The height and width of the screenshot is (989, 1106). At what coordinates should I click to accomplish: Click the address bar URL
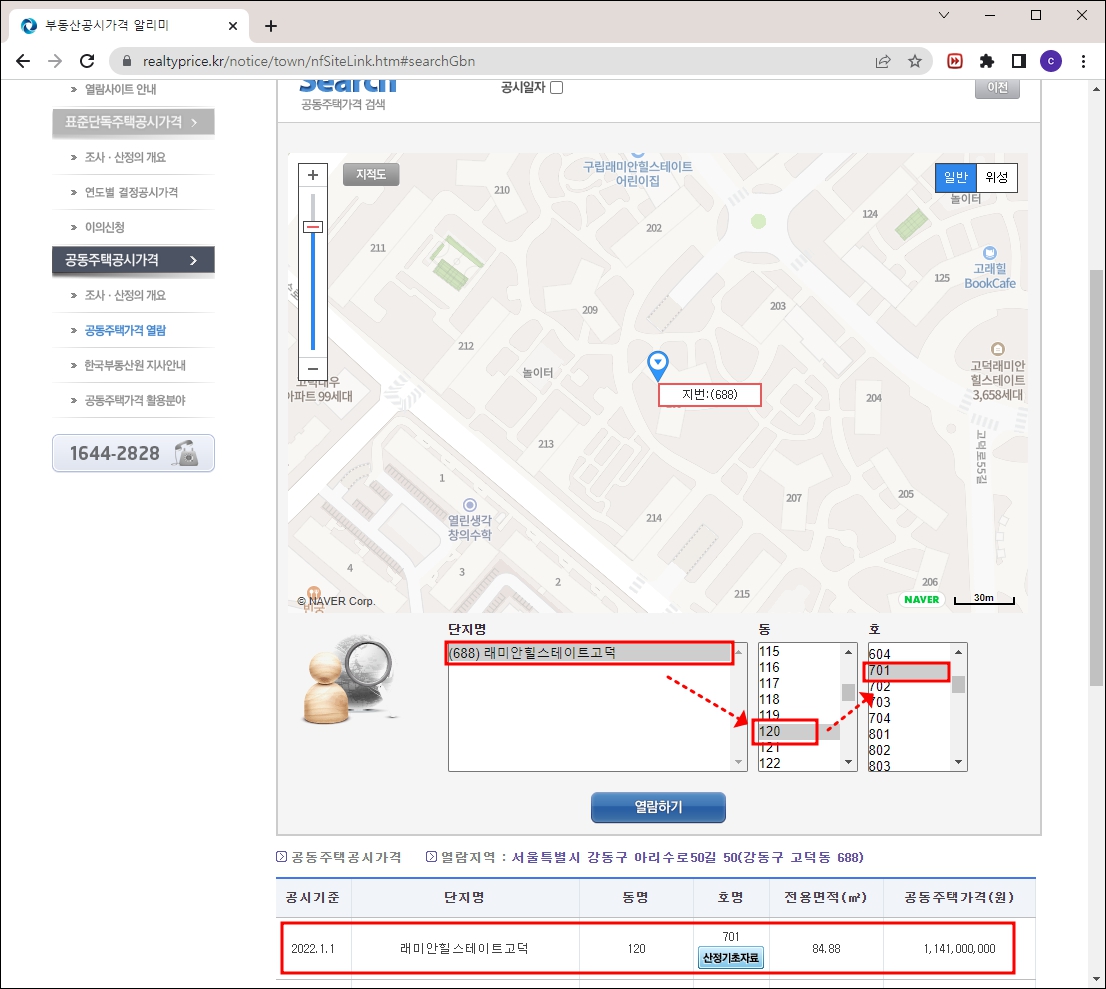click(308, 61)
